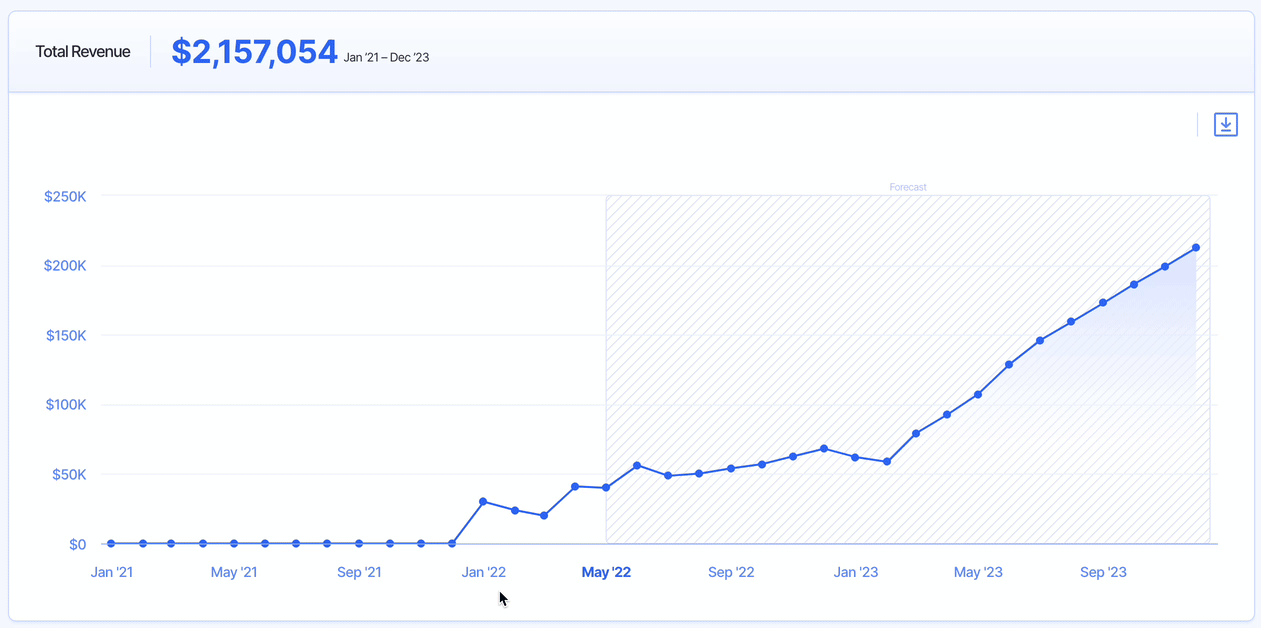Click the $2,157,054 total revenue figure

click(x=254, y=52)
